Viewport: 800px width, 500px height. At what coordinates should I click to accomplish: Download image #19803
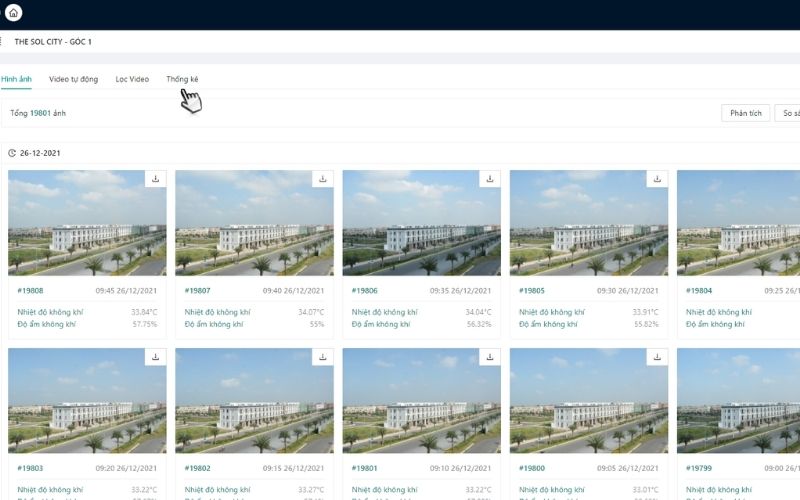156,357
